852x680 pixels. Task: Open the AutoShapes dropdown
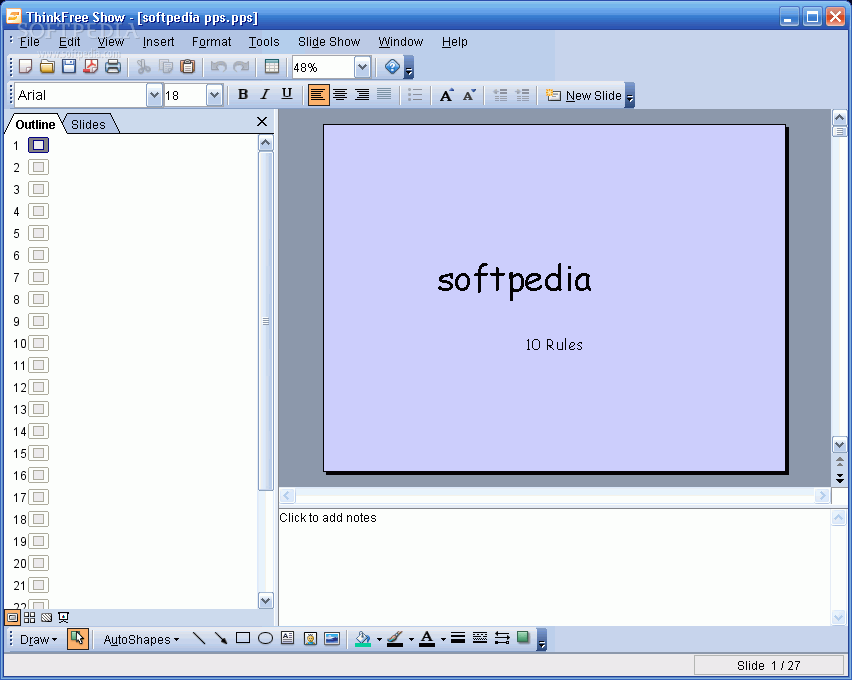141,640
